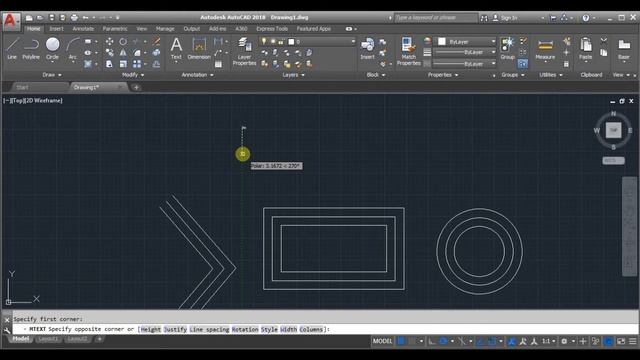Click Match Properties tool
640x360 pixels.
409,51
